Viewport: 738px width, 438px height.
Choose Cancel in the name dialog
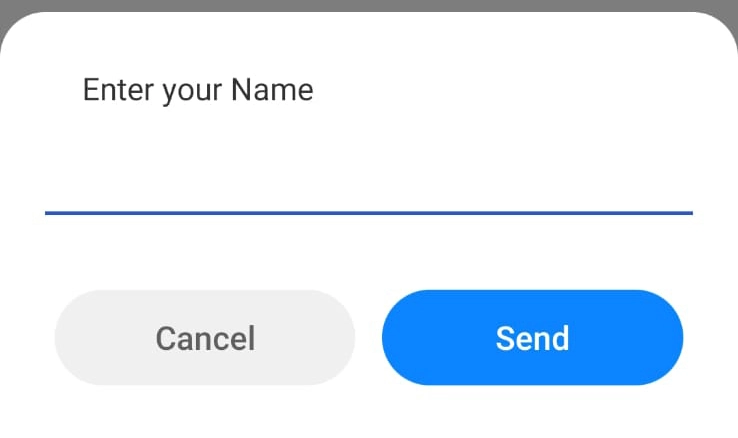[x=205, y=338]
